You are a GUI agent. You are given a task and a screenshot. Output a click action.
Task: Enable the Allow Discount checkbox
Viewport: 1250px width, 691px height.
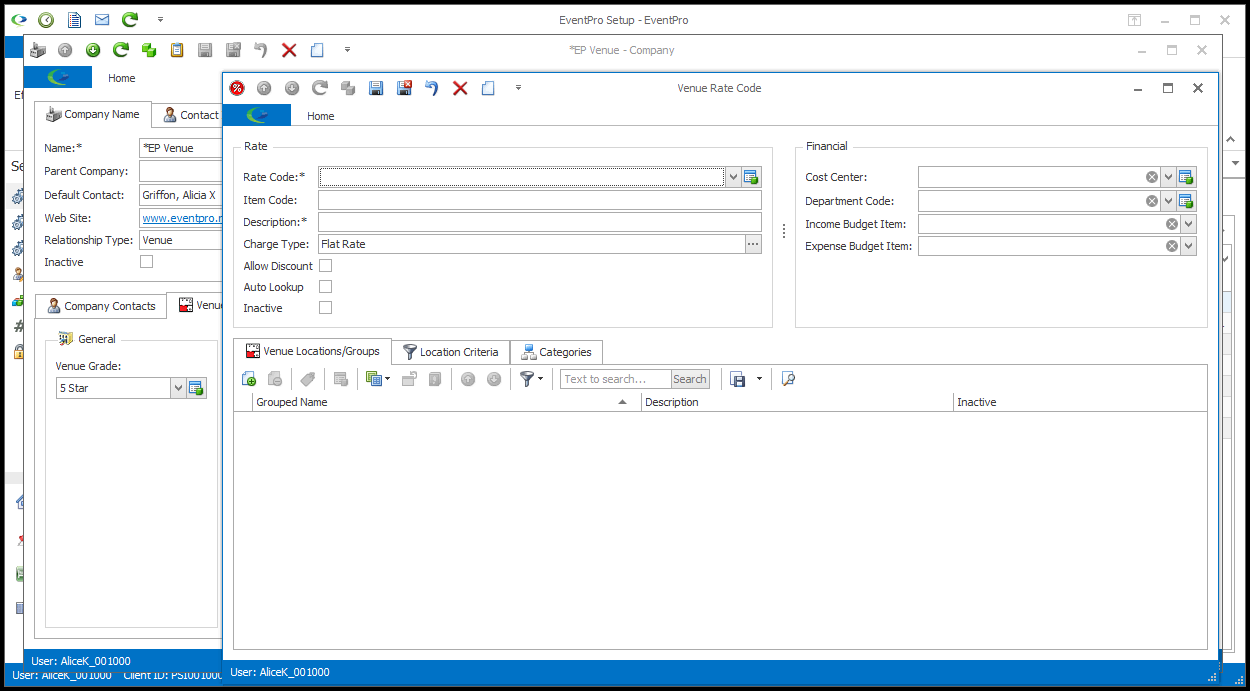click(325, 266)
